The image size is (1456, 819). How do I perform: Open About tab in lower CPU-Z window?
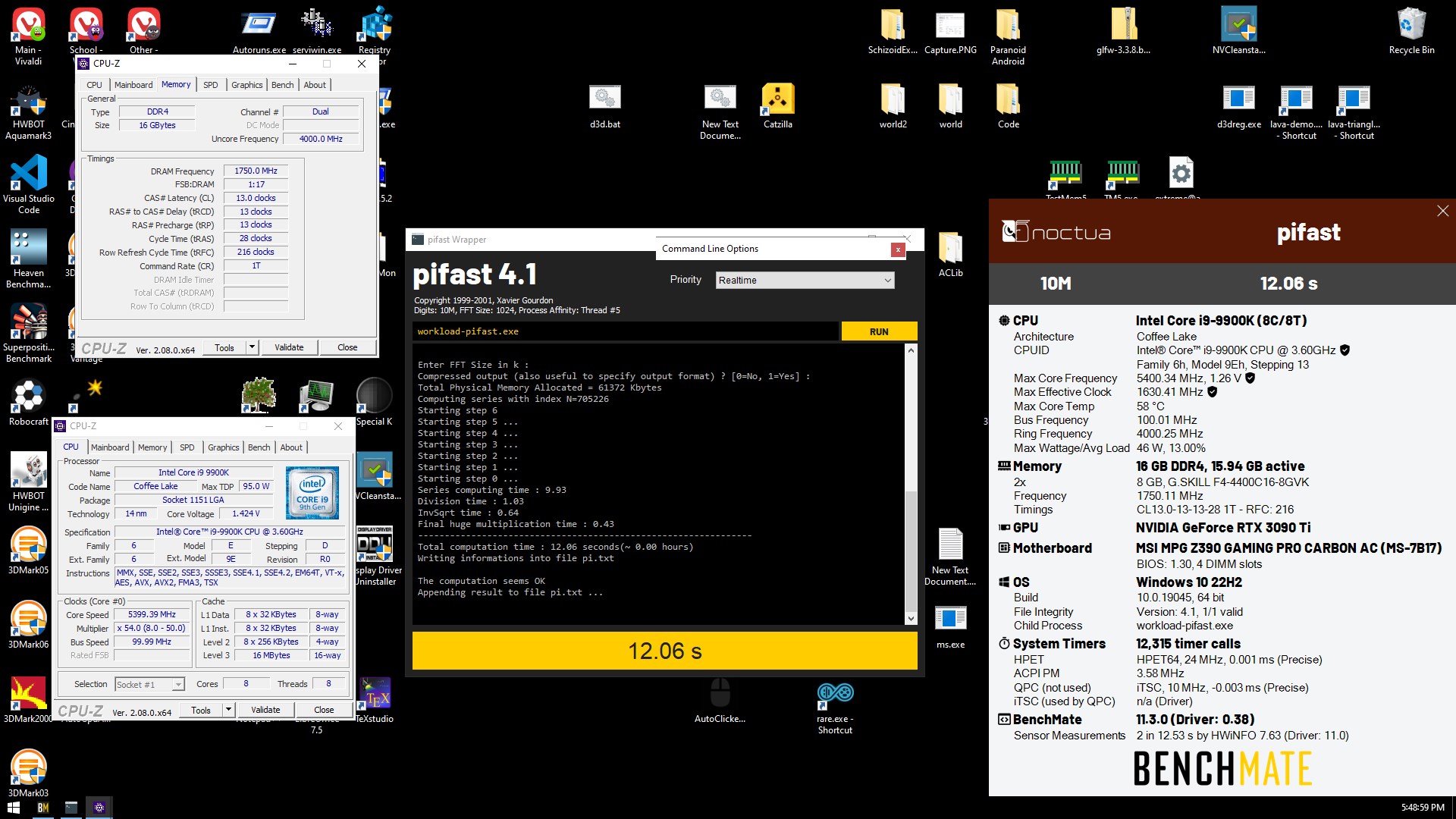(291, 447)
